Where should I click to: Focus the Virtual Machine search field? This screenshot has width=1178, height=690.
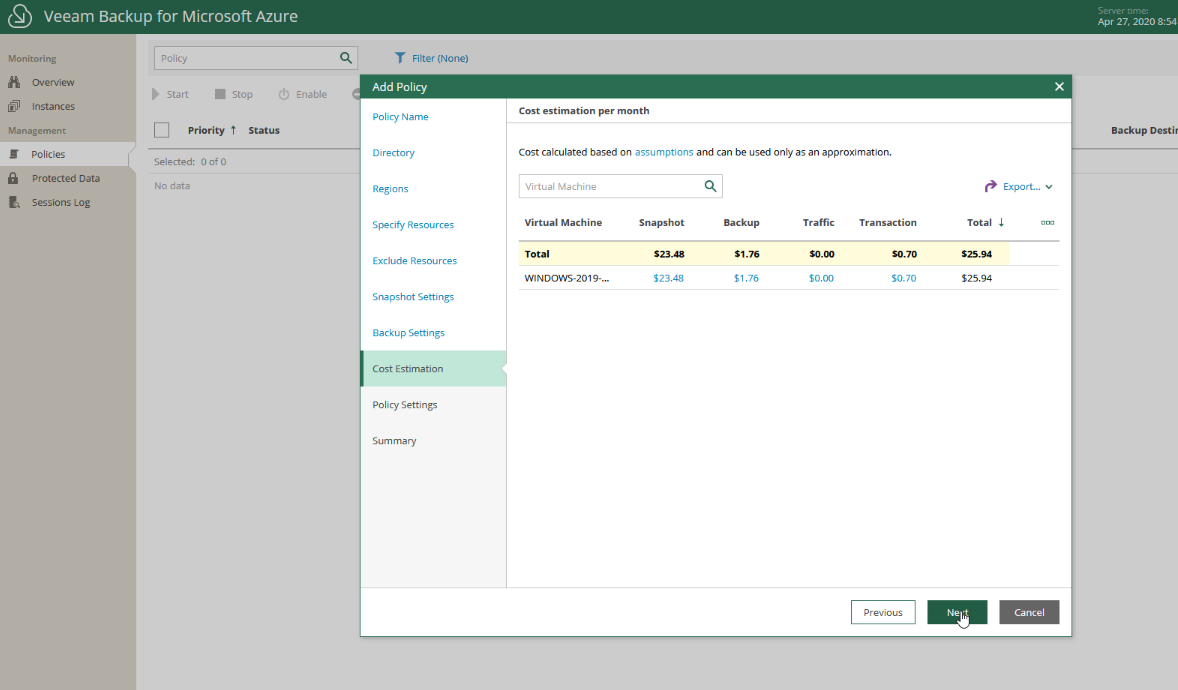click(621, 186)
